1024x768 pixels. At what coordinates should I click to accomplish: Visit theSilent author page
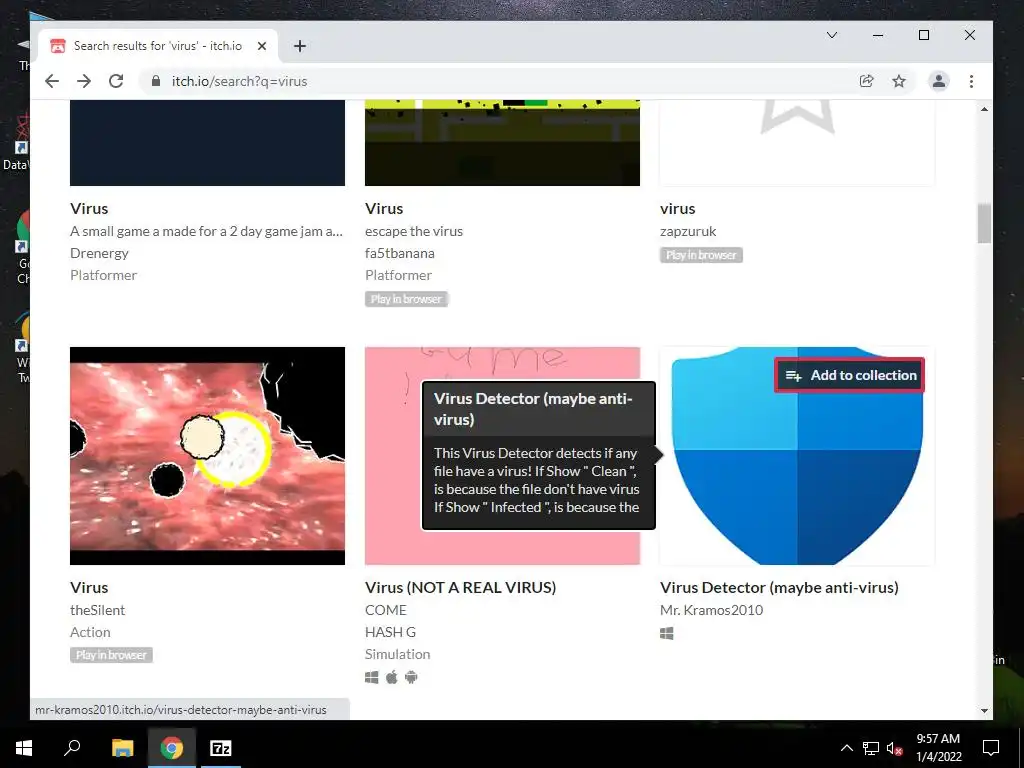pyautogui.click(x=97, y=610)
